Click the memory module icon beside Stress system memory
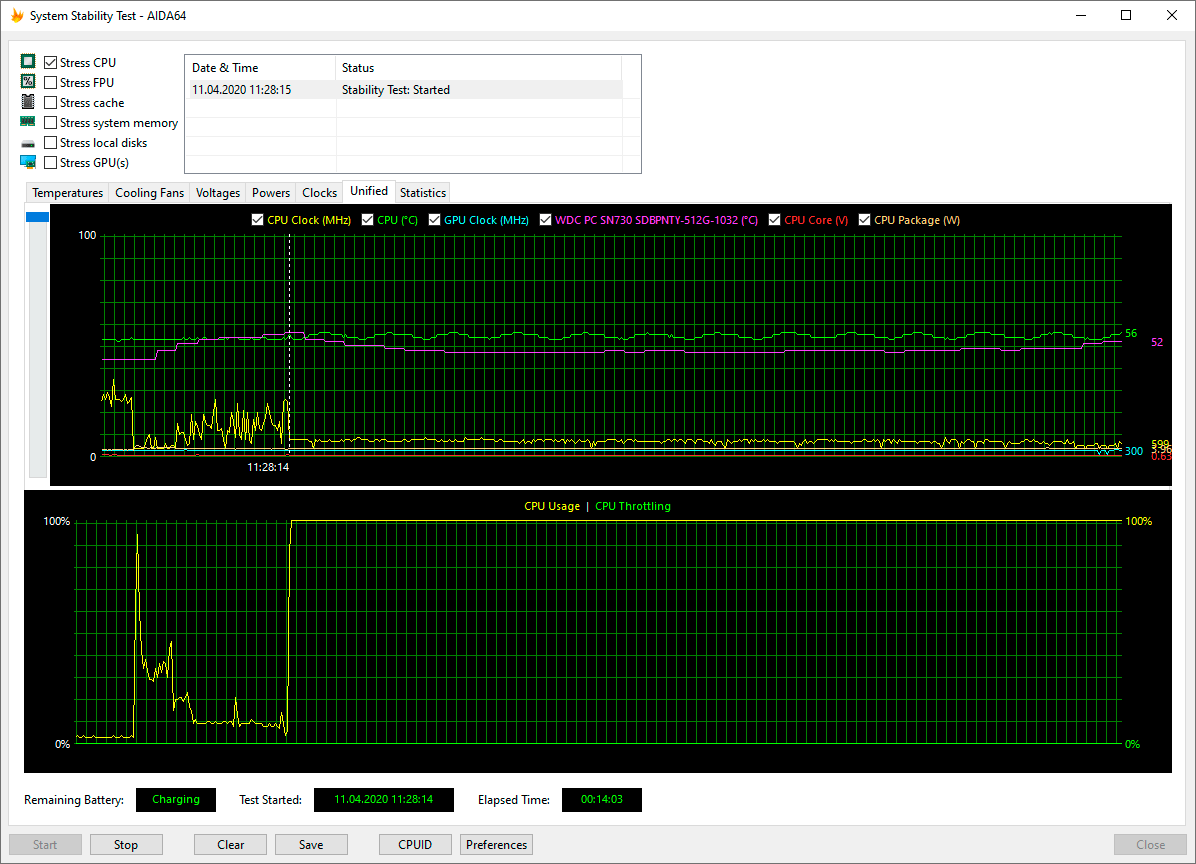 (x=28, y=122)
